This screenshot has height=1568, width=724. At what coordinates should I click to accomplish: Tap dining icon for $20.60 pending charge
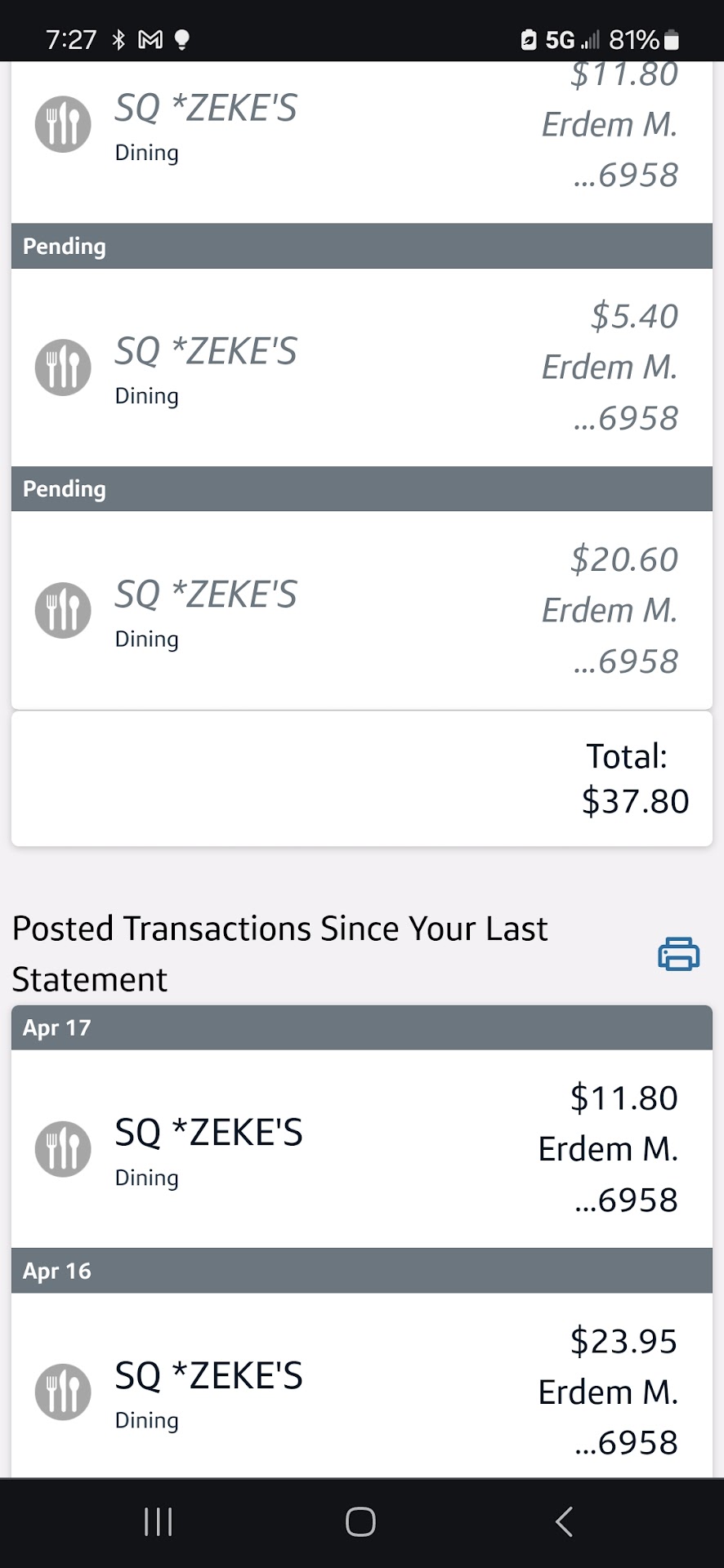[x=63, y=610]
